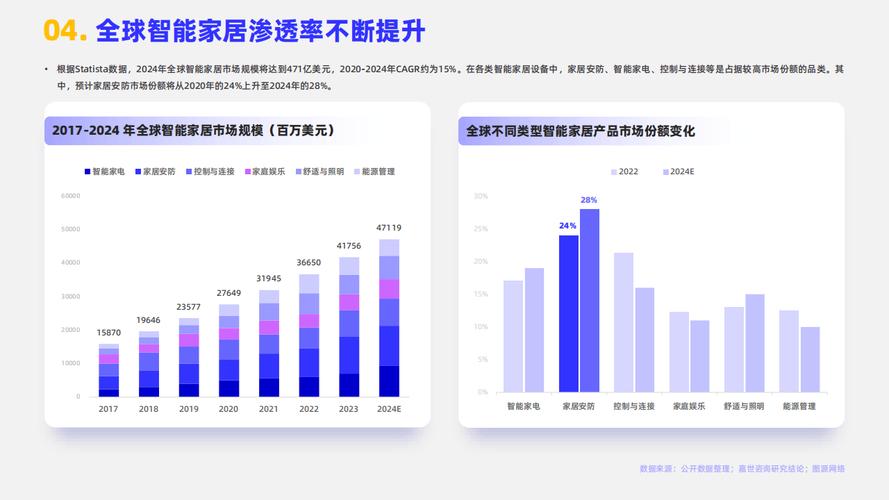889x500 pixels.
Task: Click the slide heading 全球智能家居渗透率不断提升
Action: pyautogui.click(x=260, y=31)
